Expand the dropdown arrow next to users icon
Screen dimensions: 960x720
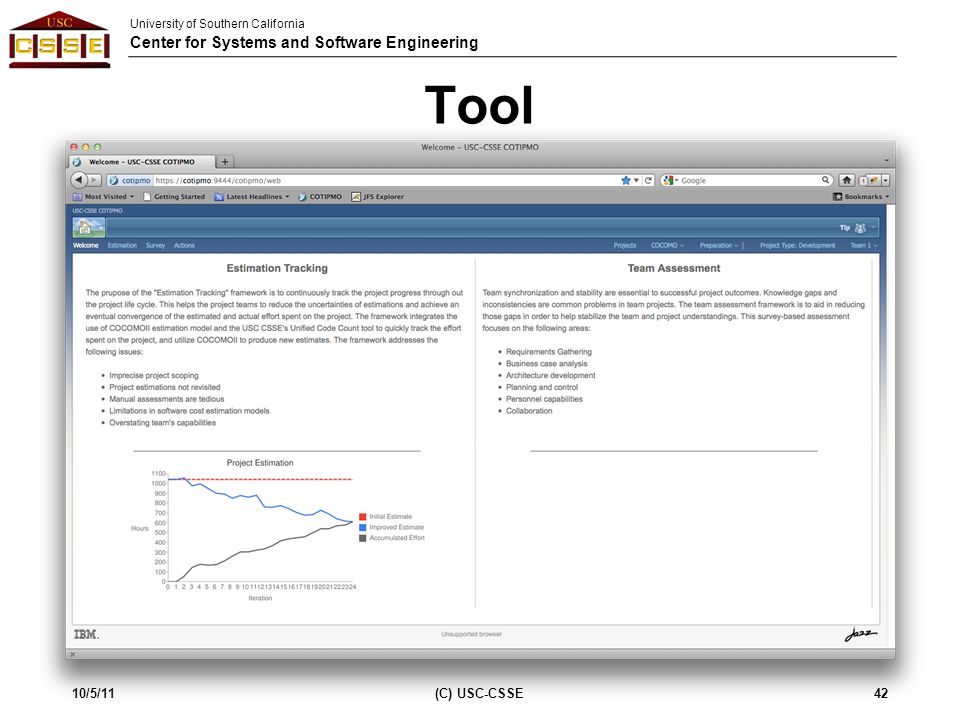tap(872, 228)
